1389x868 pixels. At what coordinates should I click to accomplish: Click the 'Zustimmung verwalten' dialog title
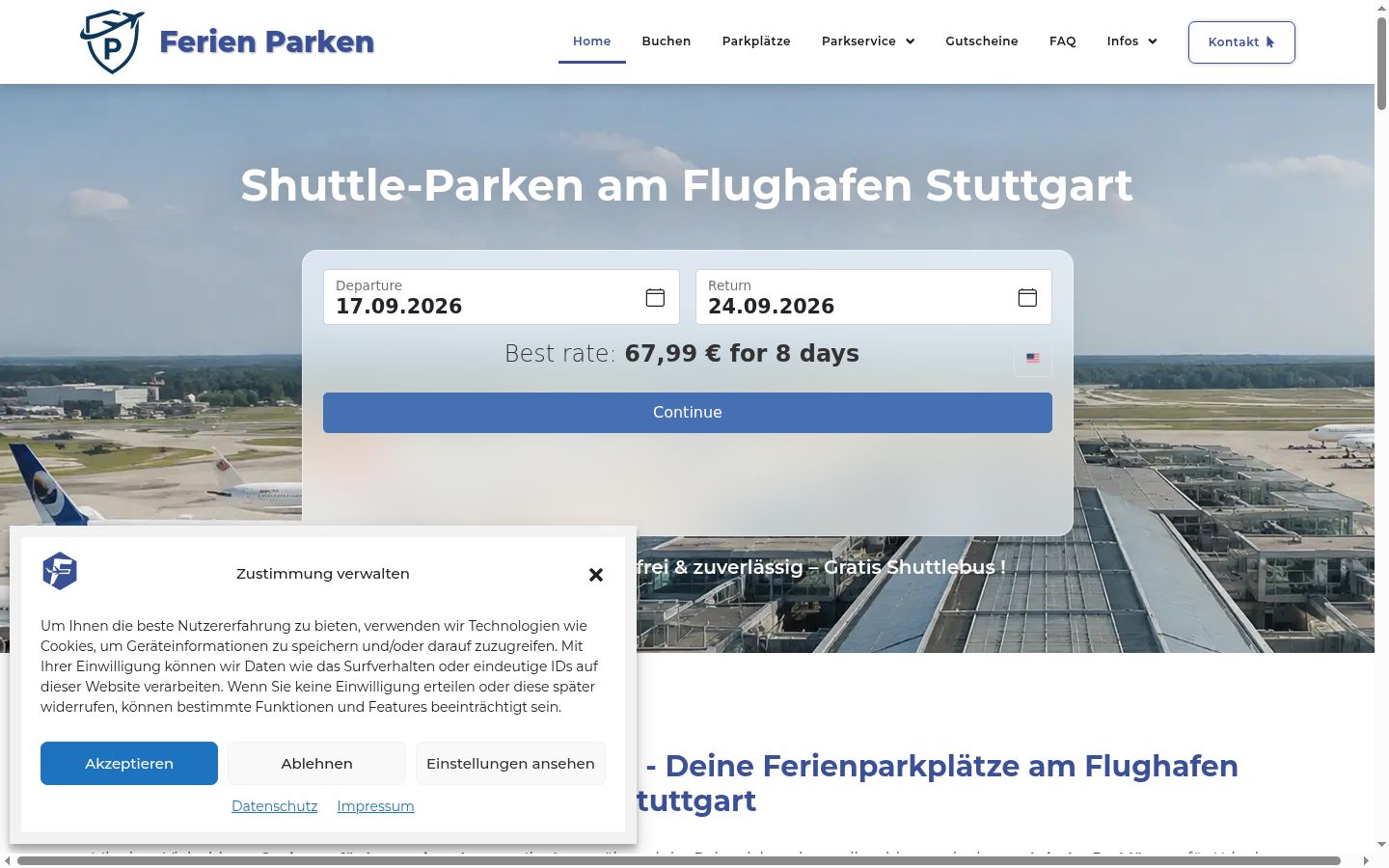[323, 574]
